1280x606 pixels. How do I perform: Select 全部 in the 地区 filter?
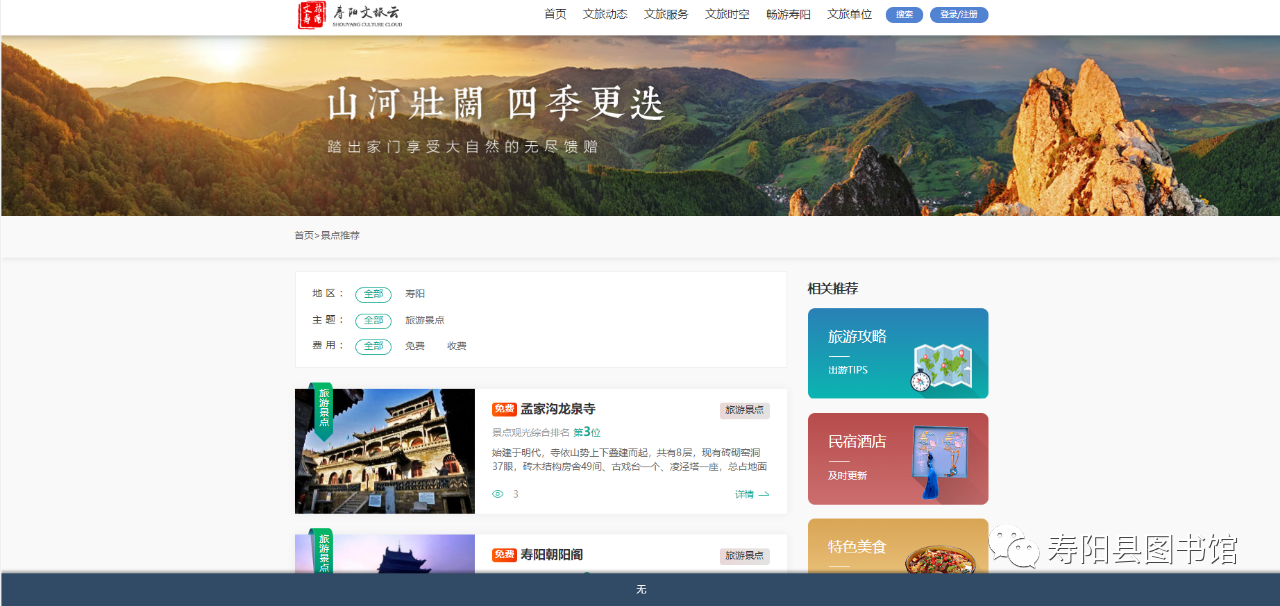tap(373, 294)
